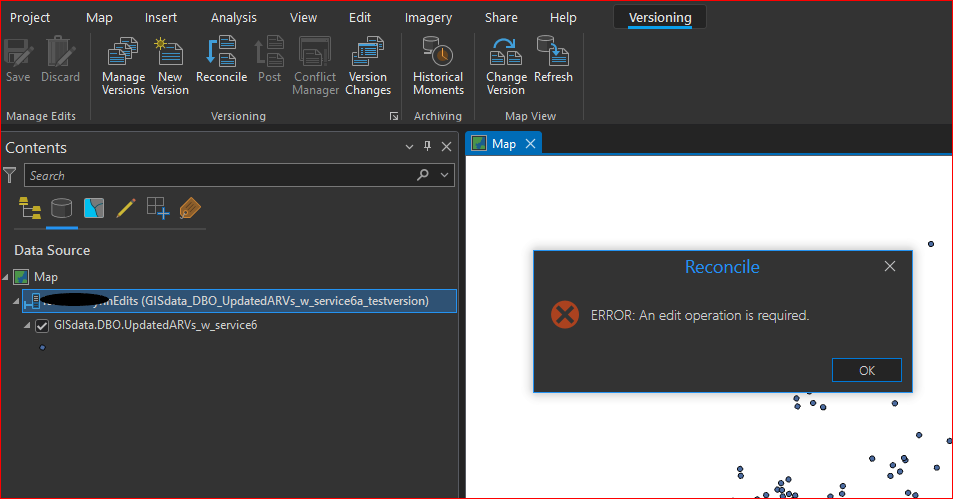Select the Versioning ribbon tab
This screenshot has width=953, height=499.
[x=660, y=18]
